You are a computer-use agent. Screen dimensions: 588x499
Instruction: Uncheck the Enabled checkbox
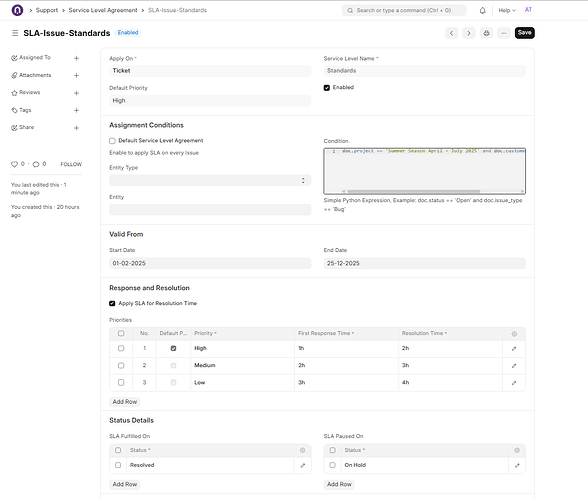tap(327, 88)
